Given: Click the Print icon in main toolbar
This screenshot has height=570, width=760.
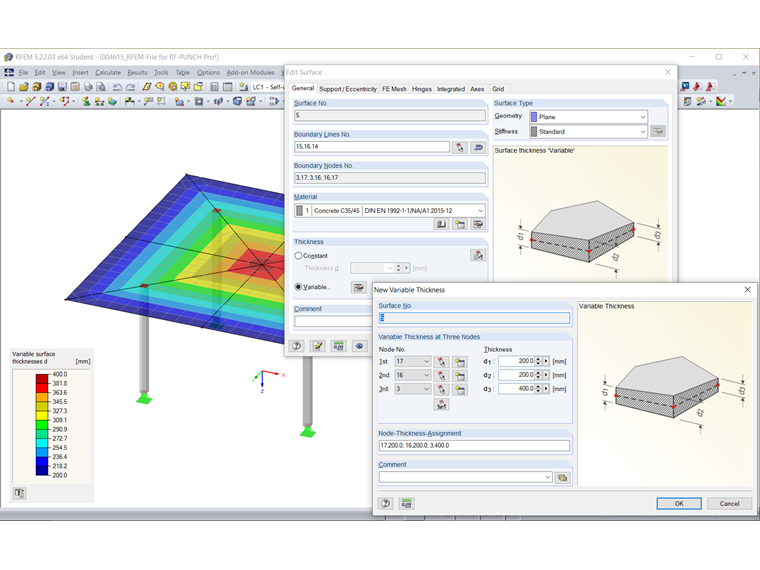Looking at the screenshot, I should (x=88, y=87).
